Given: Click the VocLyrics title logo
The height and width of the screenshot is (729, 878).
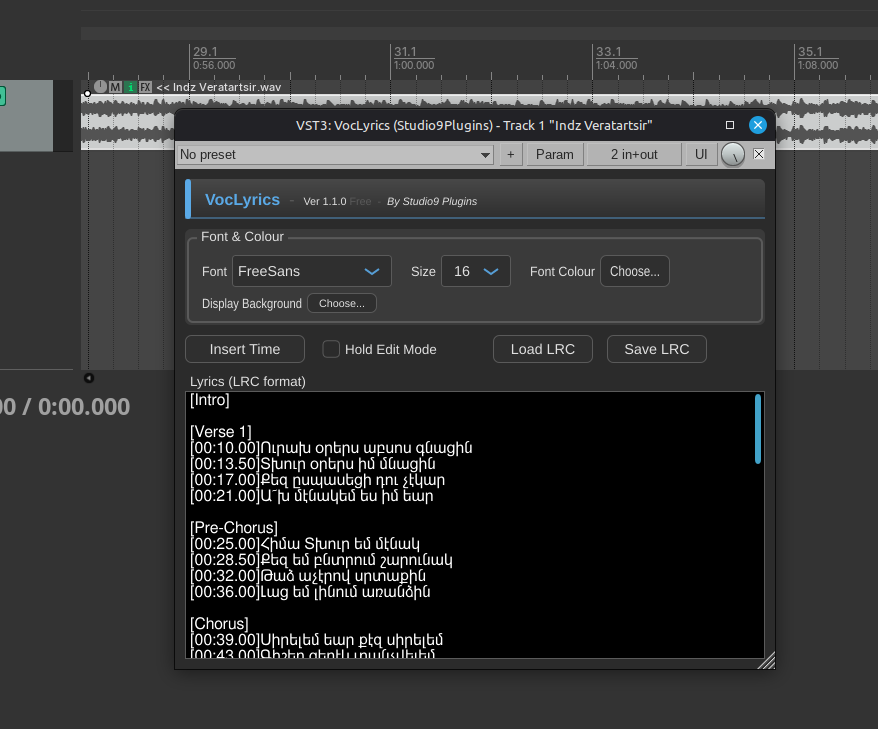Looking at the screenshot, I should (242, 200).
